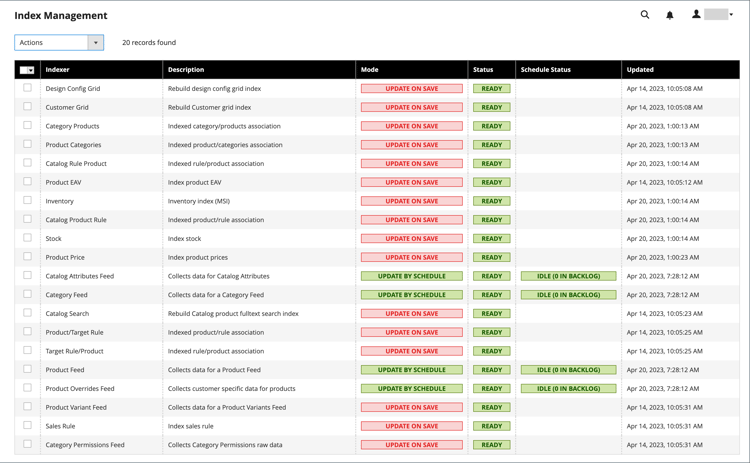Open the Actions dropdown
The width and height of the screenshot is (750, 463).
point(59,43)
